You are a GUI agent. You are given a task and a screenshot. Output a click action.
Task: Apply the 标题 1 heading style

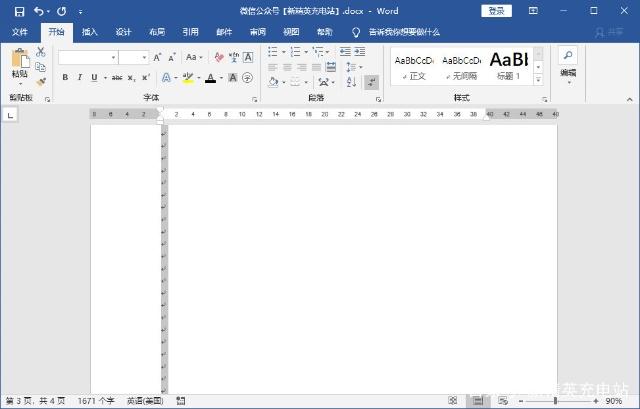coord(509,66)
